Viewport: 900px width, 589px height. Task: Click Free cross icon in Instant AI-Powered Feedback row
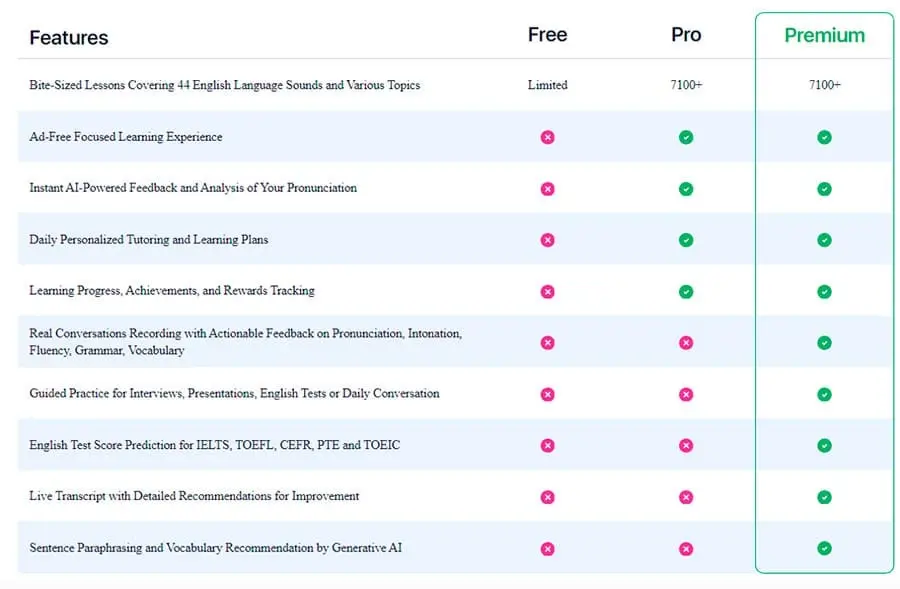coord(548,189)
